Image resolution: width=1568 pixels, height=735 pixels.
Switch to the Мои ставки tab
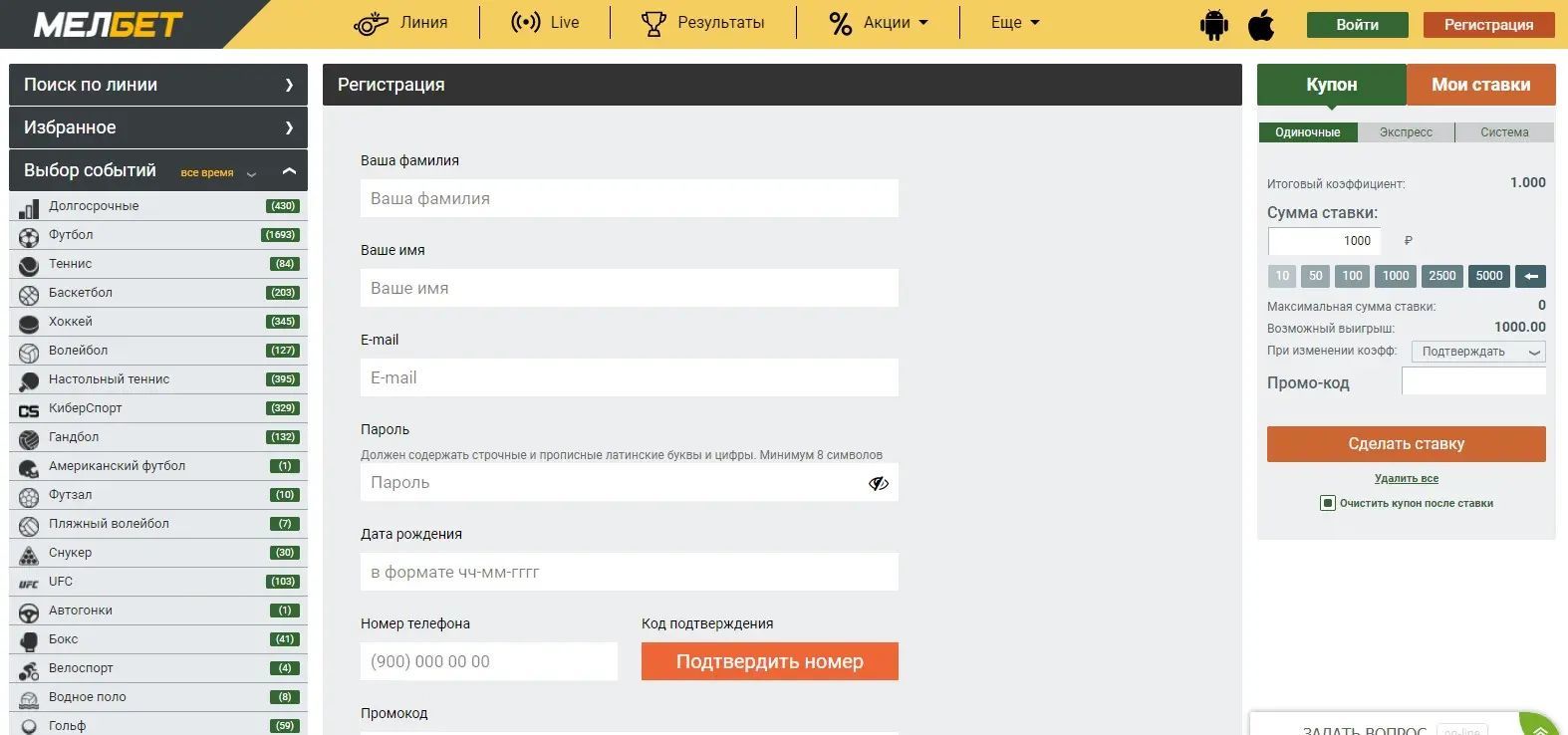point(1480,85)
